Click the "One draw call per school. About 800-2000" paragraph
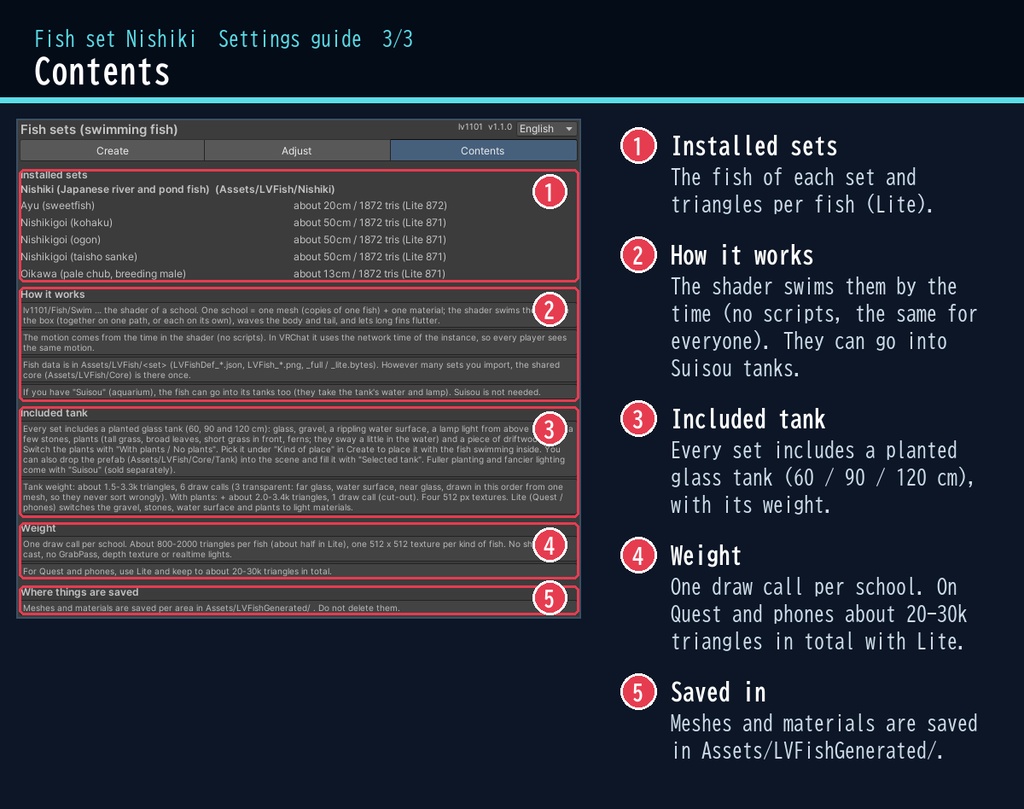Image resolution: width=1024 pixels, height=809 pixels. (x=298, y=549)
